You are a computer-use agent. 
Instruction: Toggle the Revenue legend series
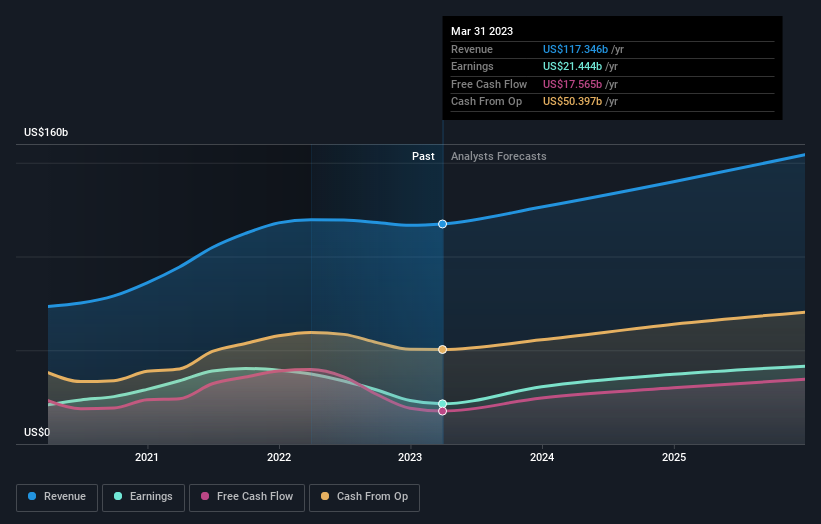(57, 497)
